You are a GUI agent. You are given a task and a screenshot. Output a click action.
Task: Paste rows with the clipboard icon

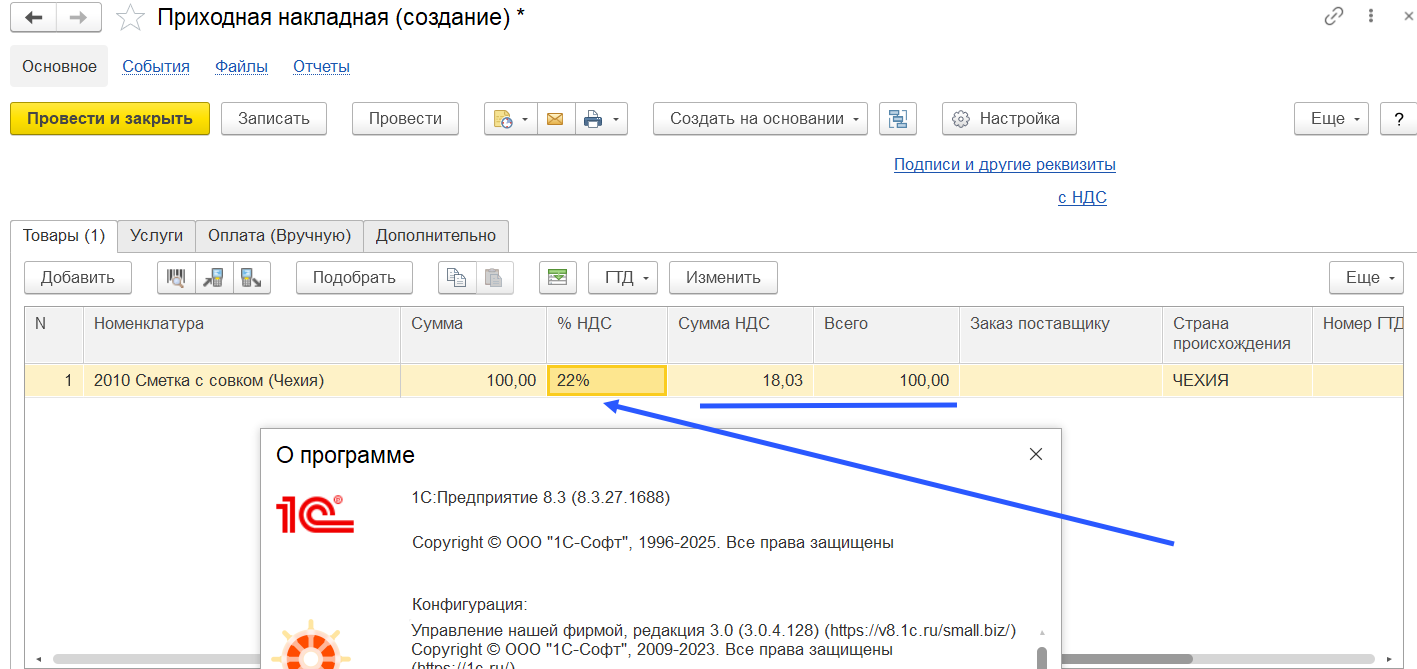click(x=495, y=278)
